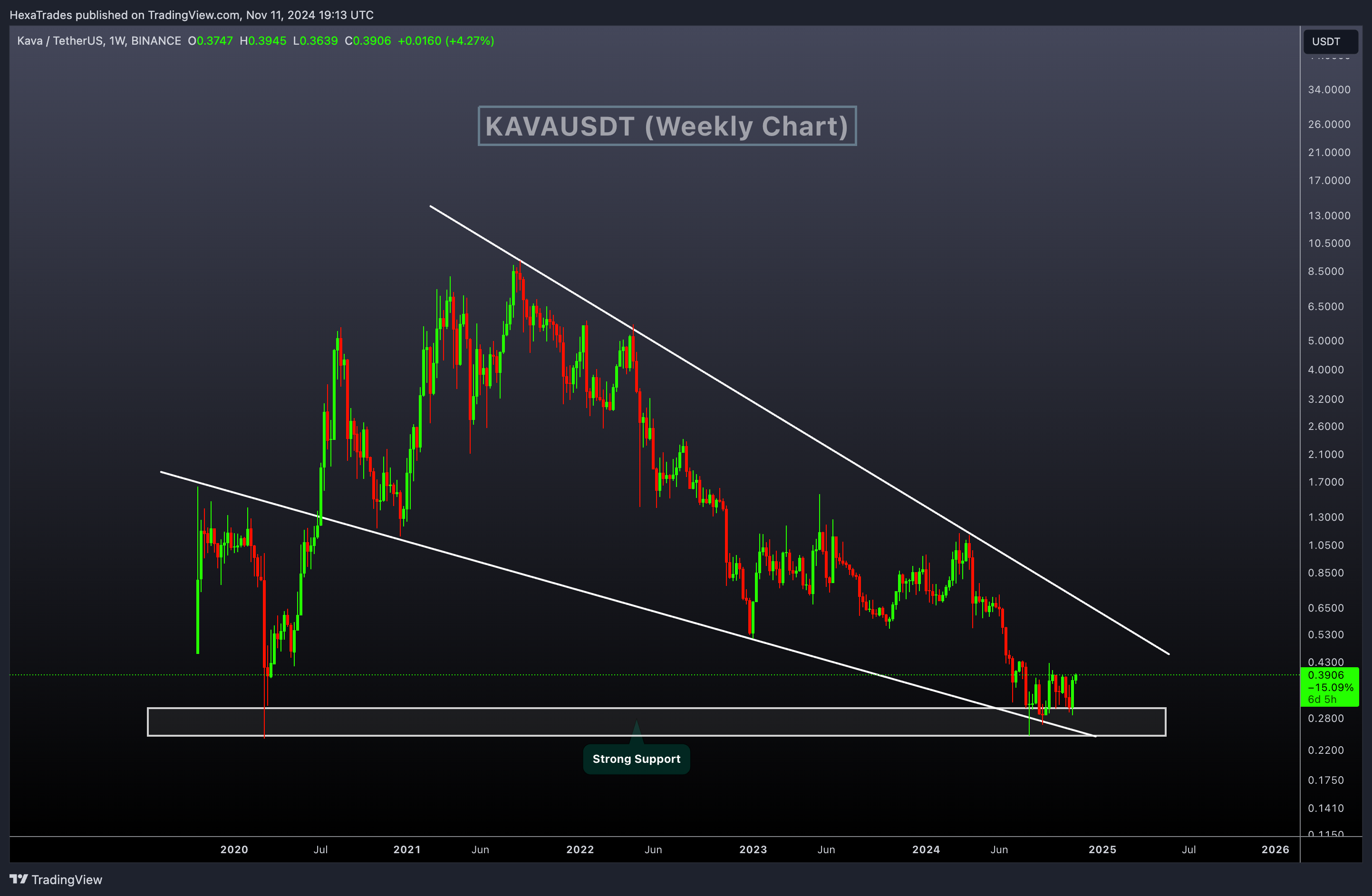
Task: Click the TradingView logo at bottom left
Action: pos(56,879)
